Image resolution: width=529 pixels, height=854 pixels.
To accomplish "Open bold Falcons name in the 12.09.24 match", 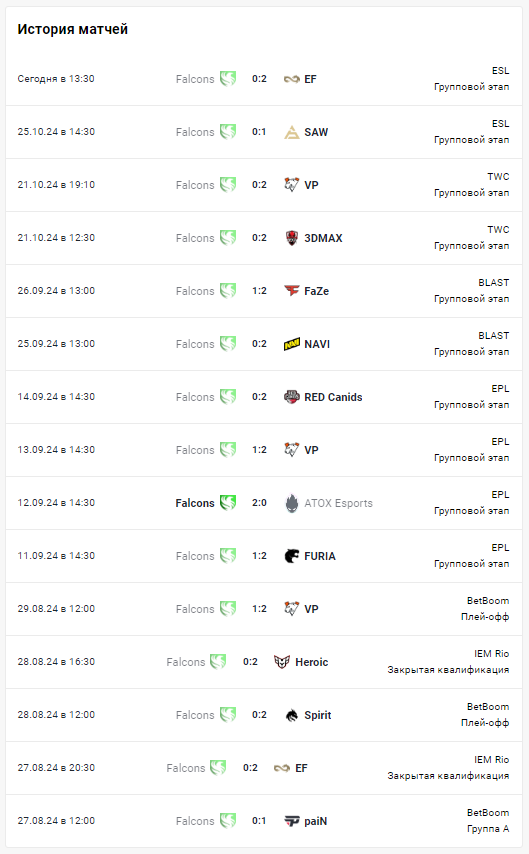I will (194, 503).
